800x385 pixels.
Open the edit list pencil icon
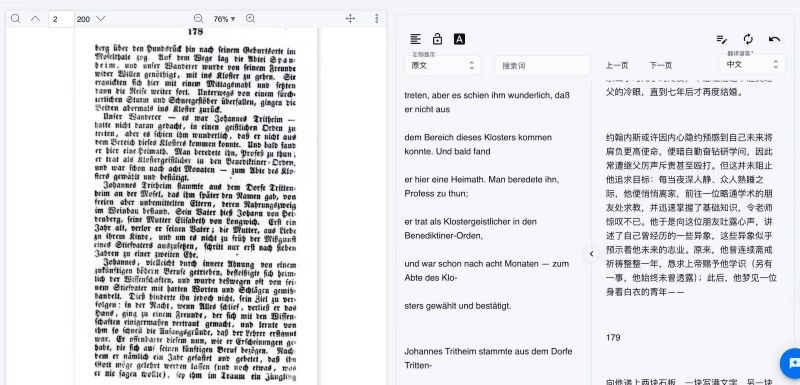pos(721,39)
